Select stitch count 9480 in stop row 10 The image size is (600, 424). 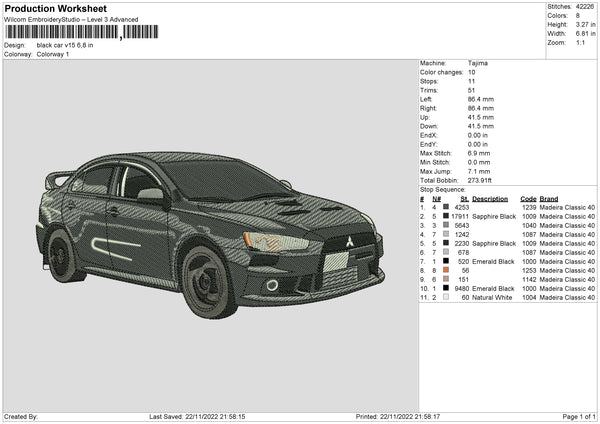pyautogui.click(x=462, y=289)
